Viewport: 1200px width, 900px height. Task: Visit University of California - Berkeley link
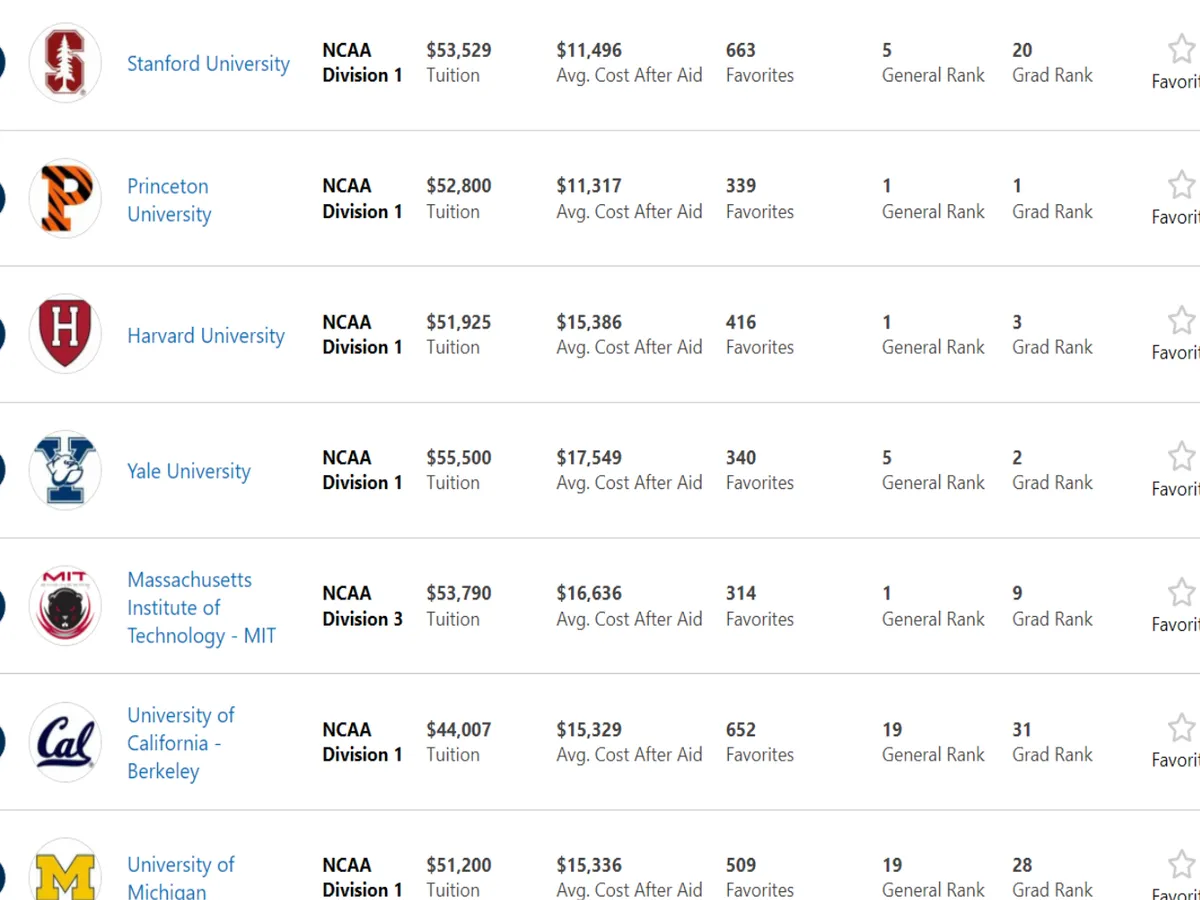pyautogui.click(x=180, y=743)
